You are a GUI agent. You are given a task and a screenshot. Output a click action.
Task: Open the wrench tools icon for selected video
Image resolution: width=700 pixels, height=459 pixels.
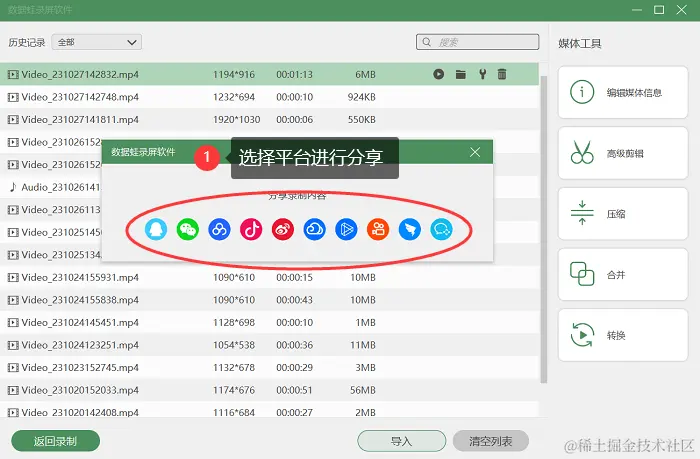pos(483,74)
